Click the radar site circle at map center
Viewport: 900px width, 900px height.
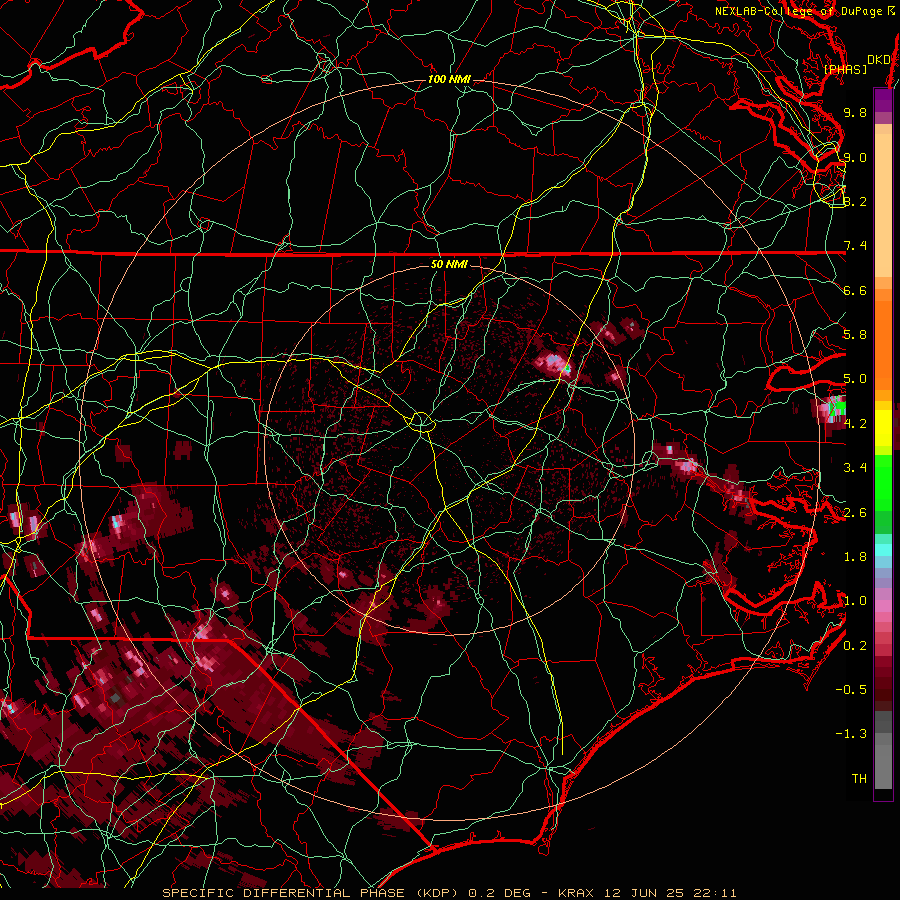coord(421,422)
